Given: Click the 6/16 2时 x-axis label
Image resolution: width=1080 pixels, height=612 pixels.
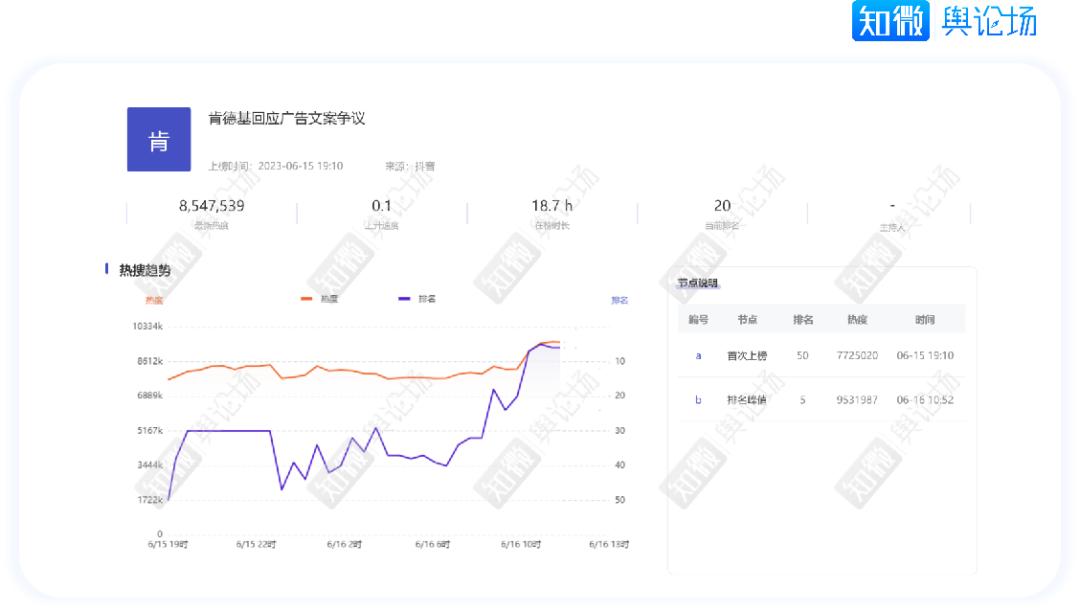Looking at the screenshot, I should pos(344,545).
